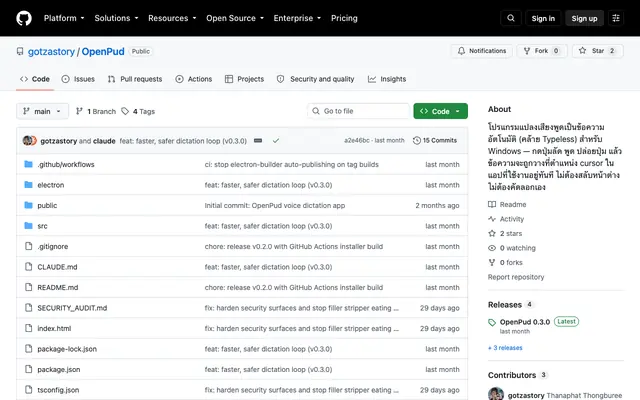The height and width of the screenshot is (400, 640).
Task: Open the 2 stars link
Action: click(505, 233)
